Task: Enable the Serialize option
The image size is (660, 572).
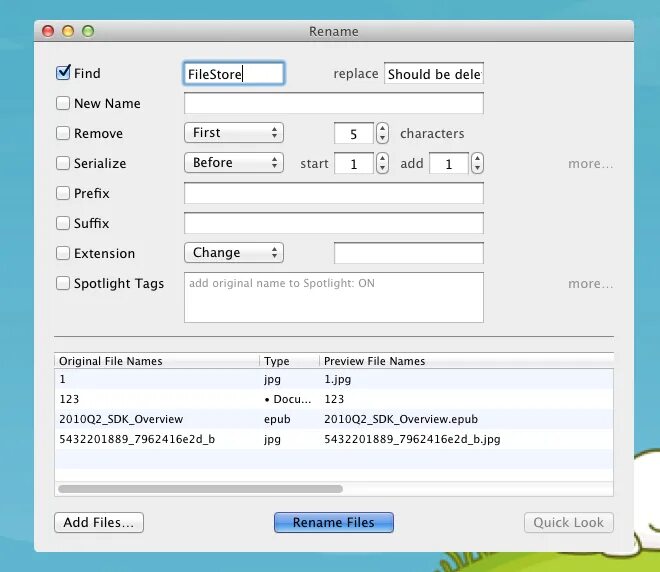Action: (63, 163)
